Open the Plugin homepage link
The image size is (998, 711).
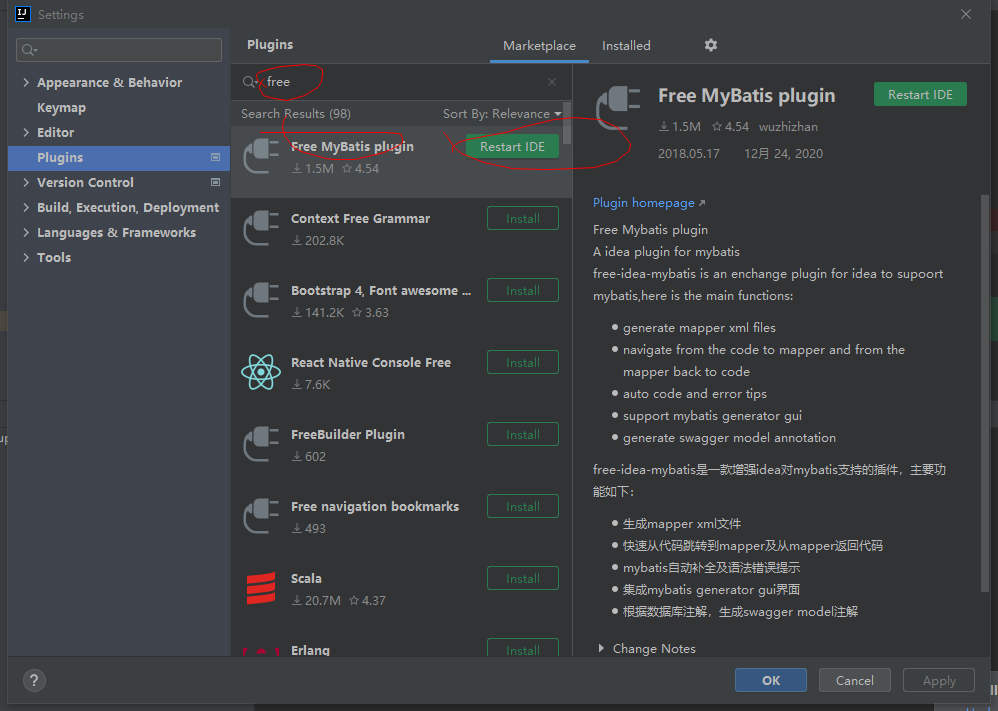(x=643, y=202)
